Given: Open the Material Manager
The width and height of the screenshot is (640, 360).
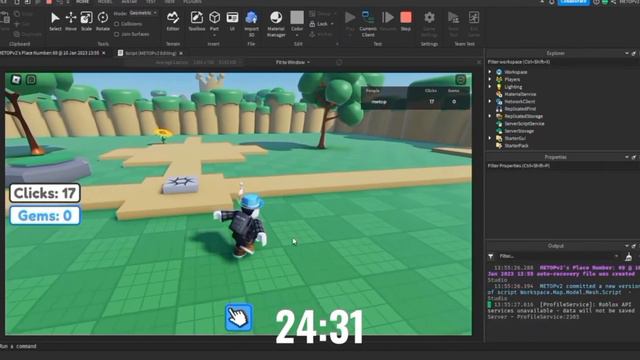Looking at the screenshot, I should click(276, 23).
